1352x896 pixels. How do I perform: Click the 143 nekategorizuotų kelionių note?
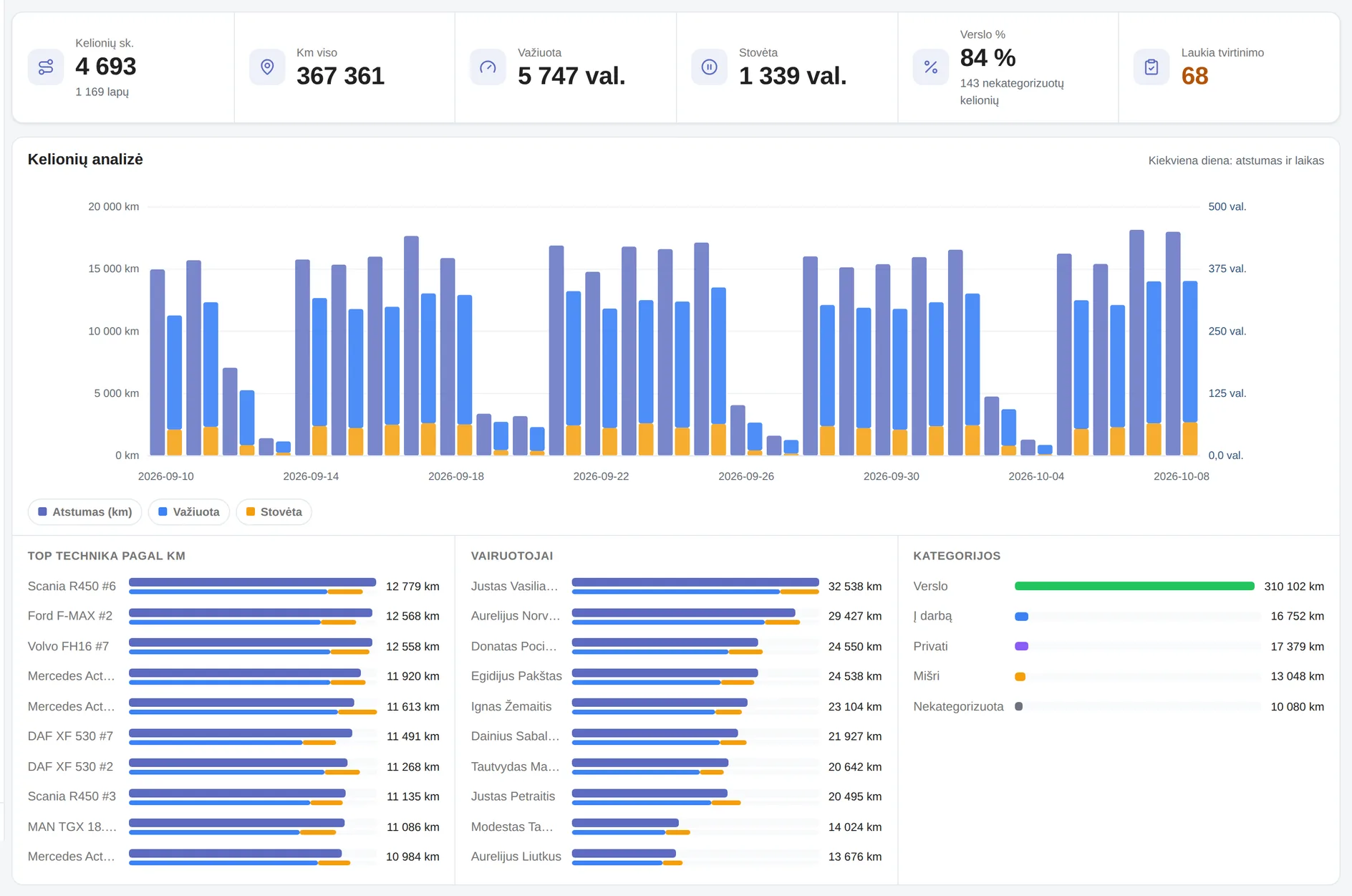1011,92
